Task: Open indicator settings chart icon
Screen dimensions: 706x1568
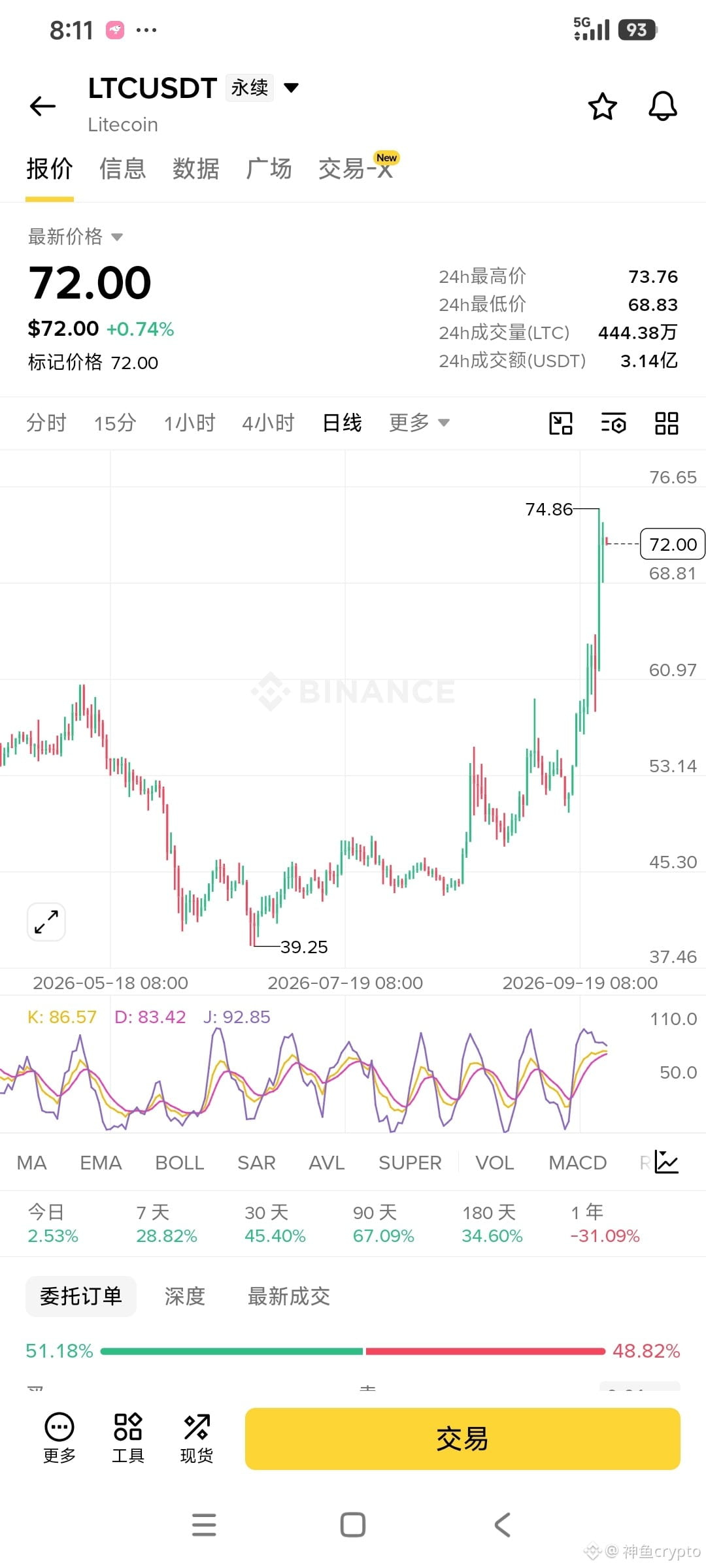Action: pyautogui.click(x=667, y=1162)
